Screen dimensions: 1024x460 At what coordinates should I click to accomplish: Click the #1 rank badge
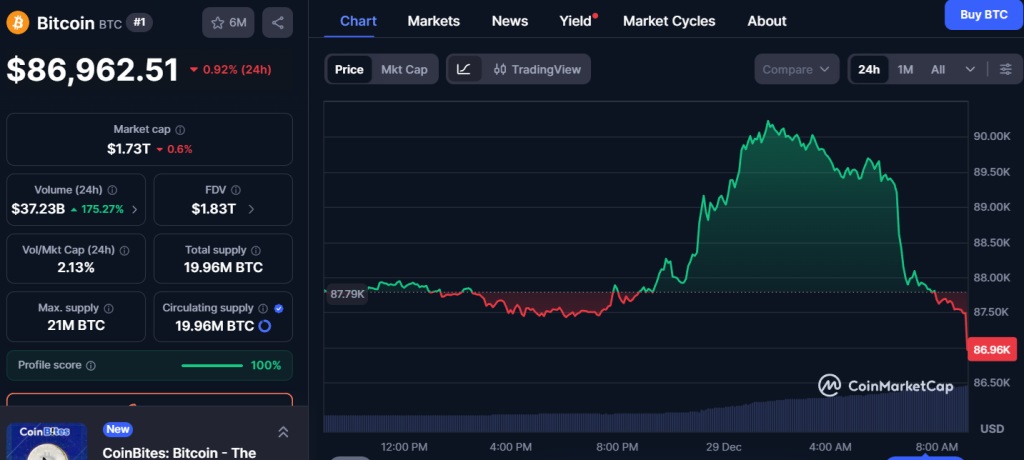coord(139,23)
